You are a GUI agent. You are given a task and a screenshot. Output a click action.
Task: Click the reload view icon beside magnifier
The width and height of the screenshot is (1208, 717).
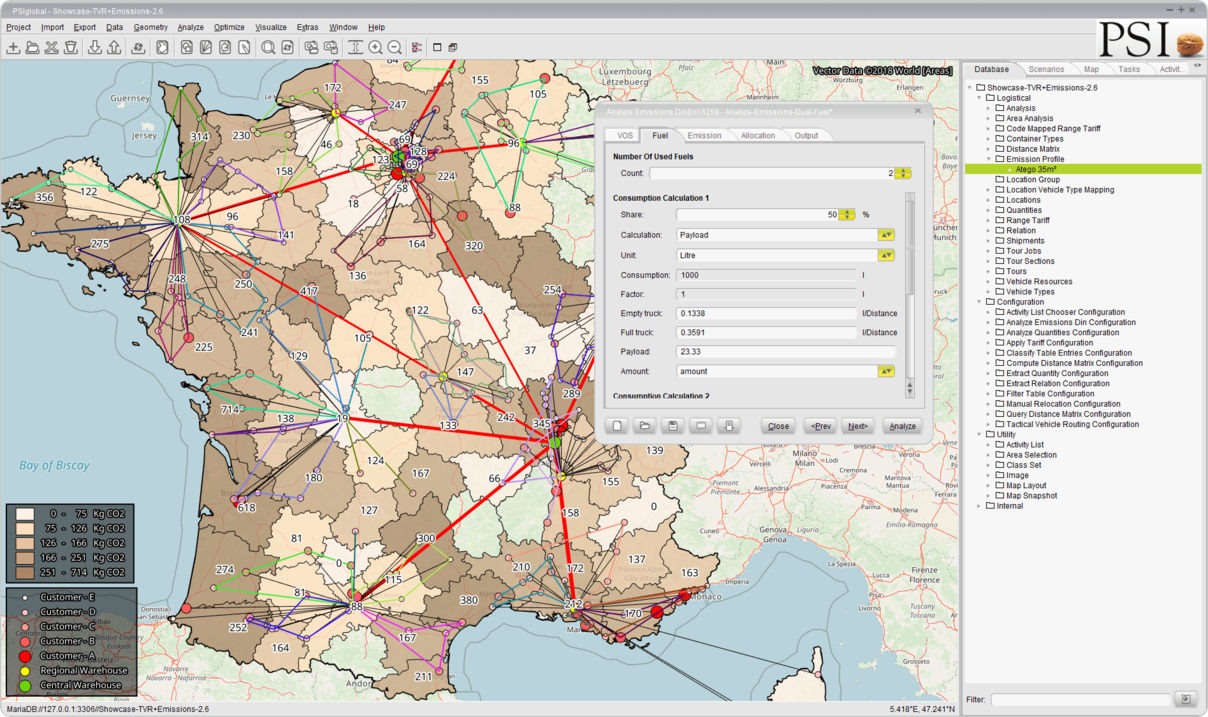(x=287, y=47)
